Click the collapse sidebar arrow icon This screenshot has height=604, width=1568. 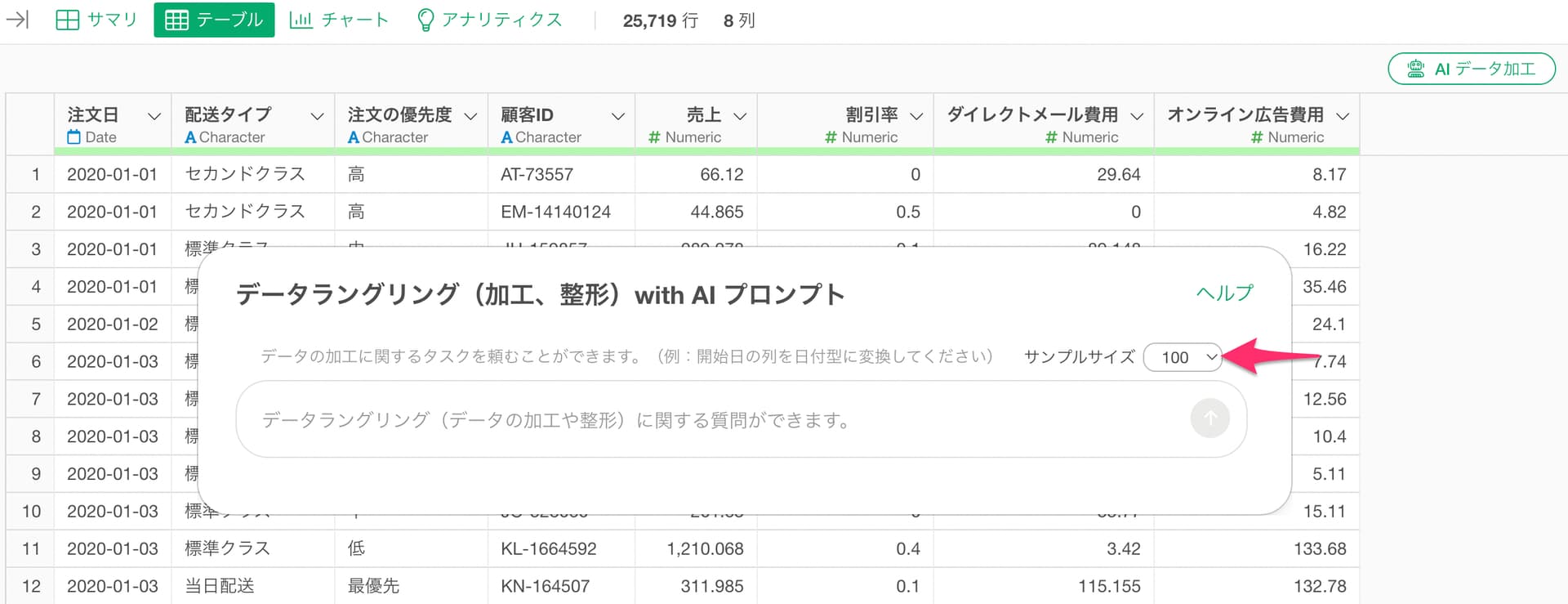click(17, 20)
